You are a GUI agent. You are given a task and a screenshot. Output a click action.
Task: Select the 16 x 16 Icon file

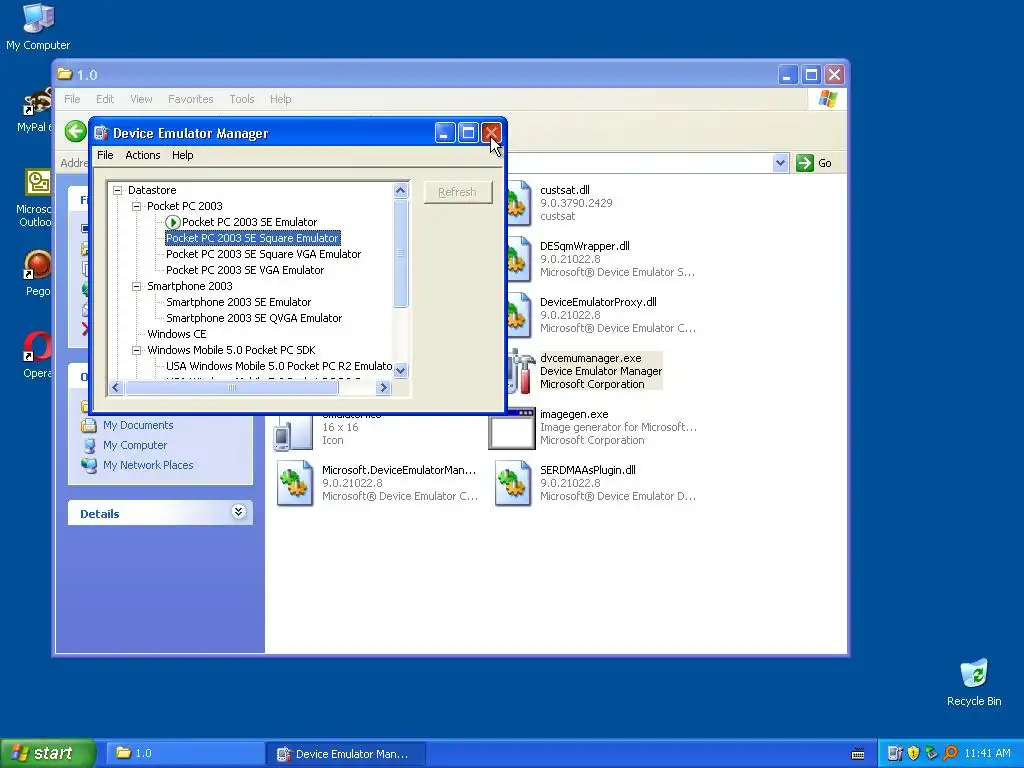point(293,432)
